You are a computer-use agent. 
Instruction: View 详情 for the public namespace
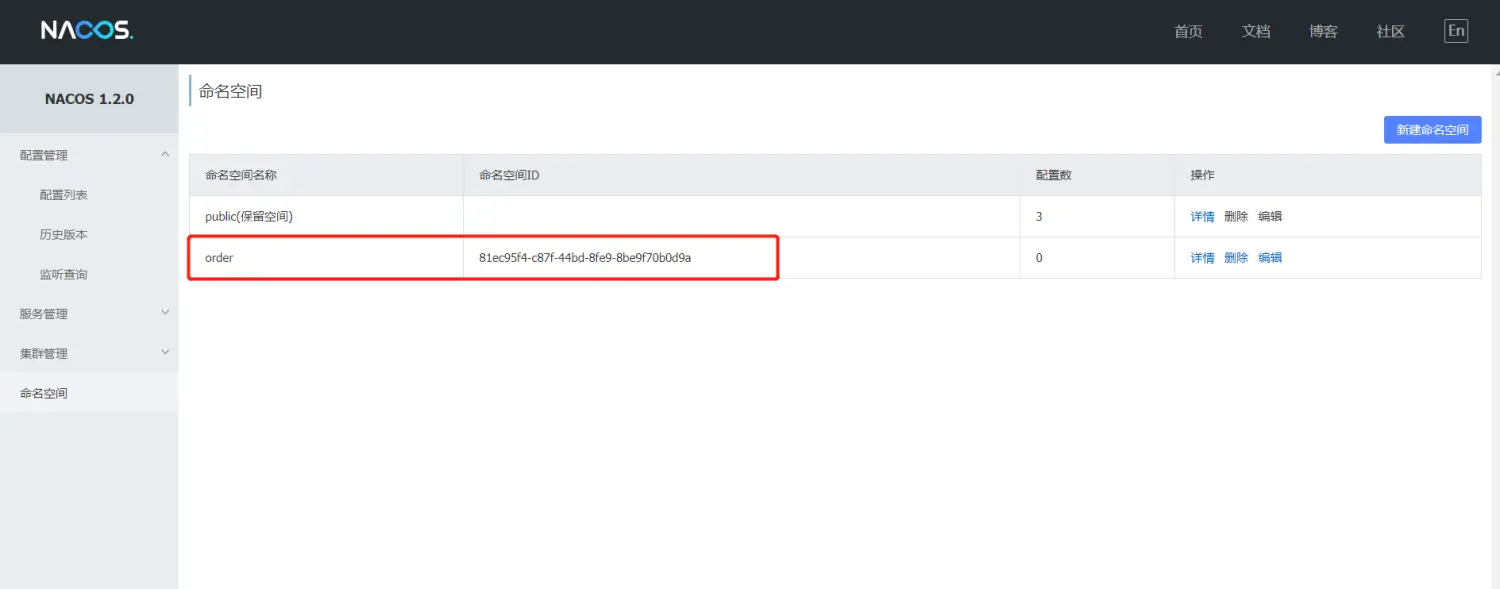click(x=1202, y=217)
